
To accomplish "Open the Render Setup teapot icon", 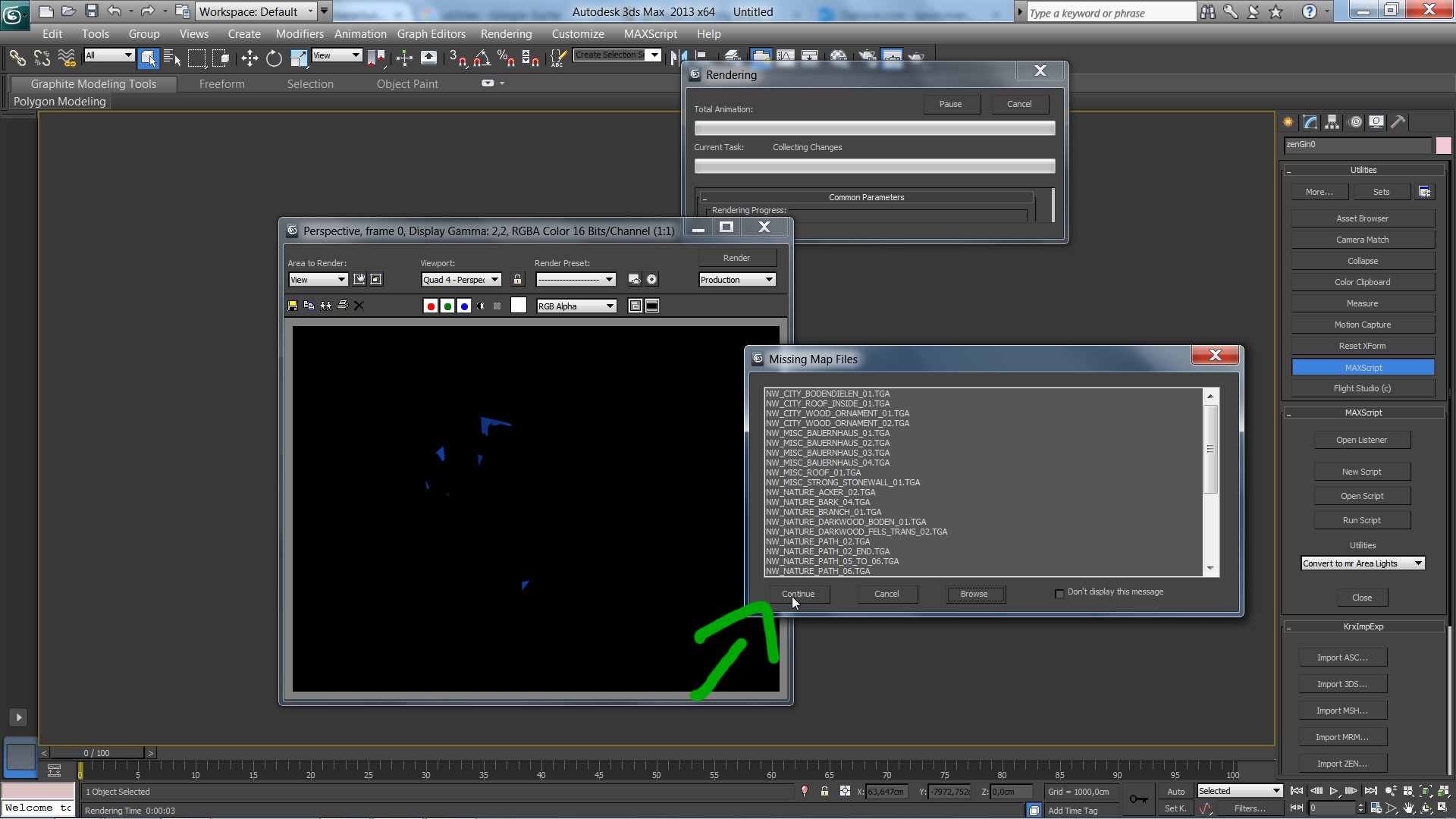I will [x=634, y=280].
